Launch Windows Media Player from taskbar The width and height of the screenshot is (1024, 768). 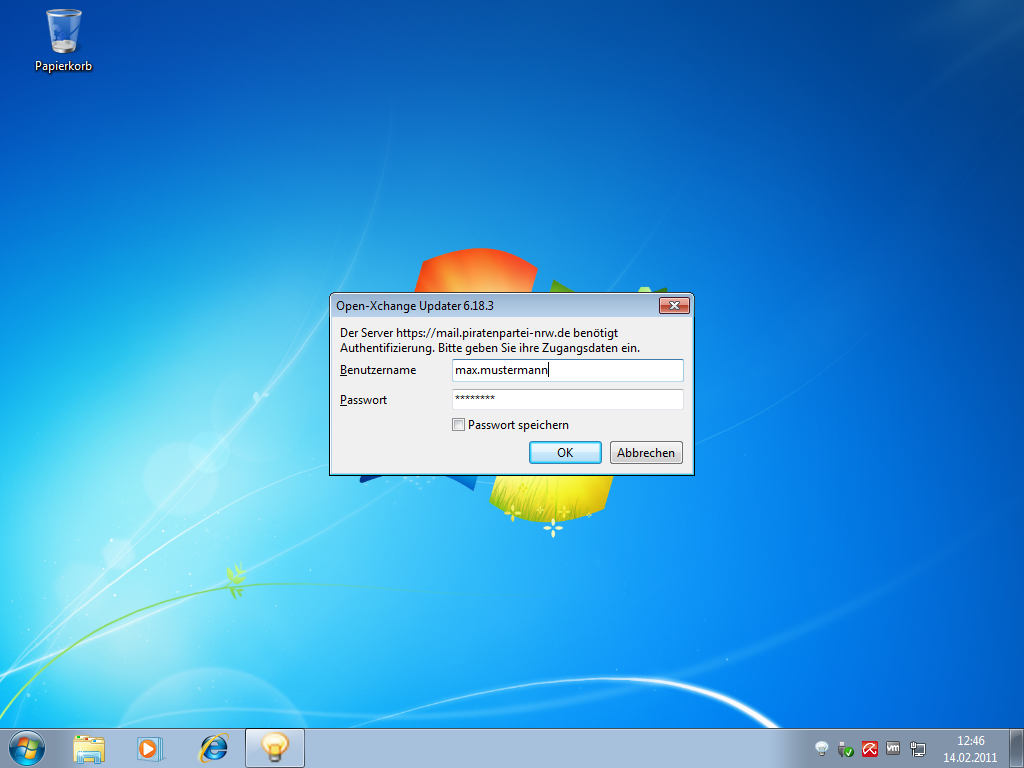[150, 747]
